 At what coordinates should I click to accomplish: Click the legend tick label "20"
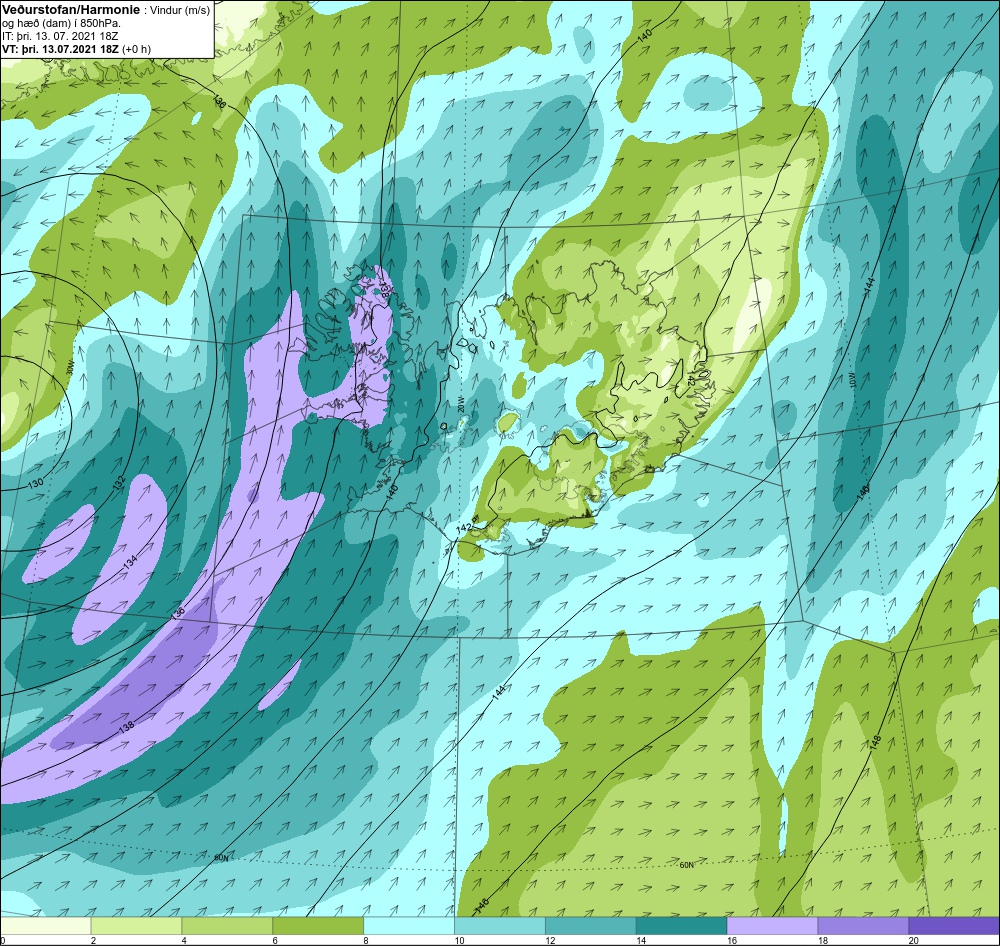913,940
